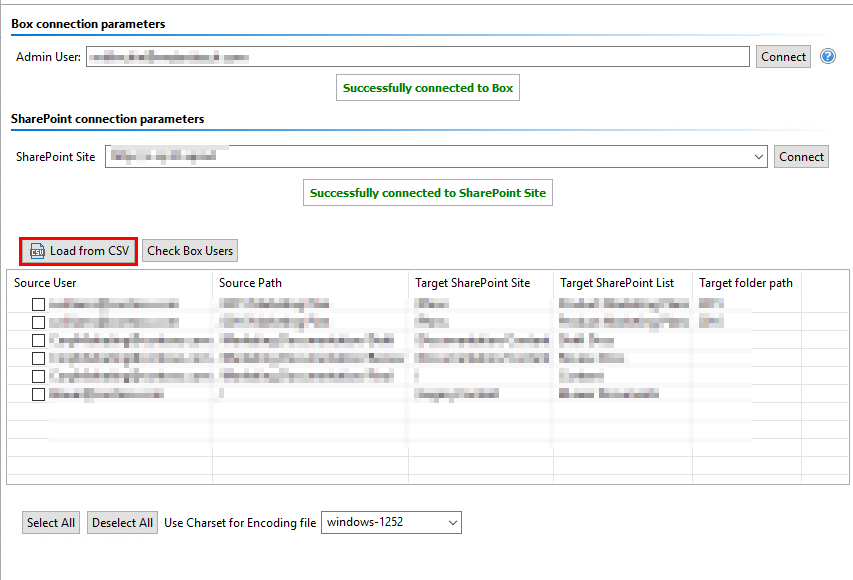
Task: Click the Check Box Users button
Action: point(189,251)
